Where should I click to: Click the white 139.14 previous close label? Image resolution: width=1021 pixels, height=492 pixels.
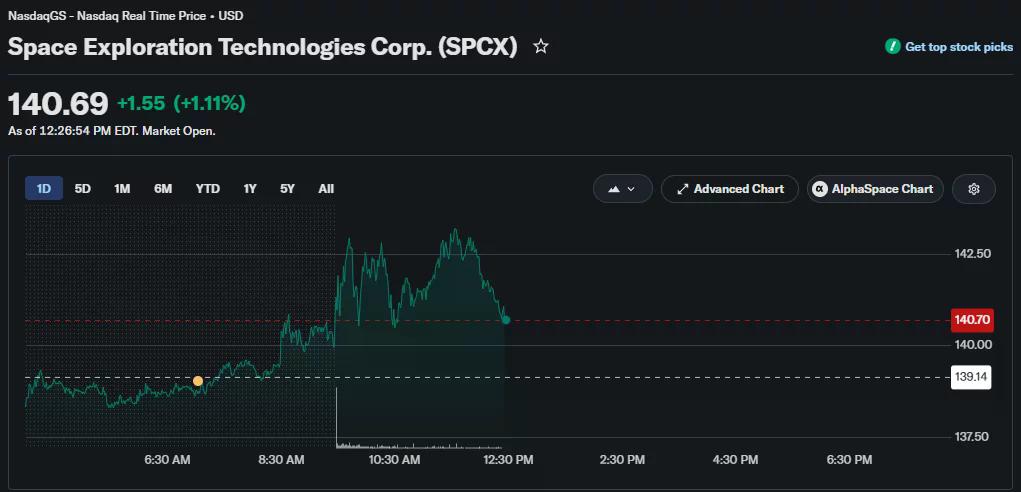point(971,377)
